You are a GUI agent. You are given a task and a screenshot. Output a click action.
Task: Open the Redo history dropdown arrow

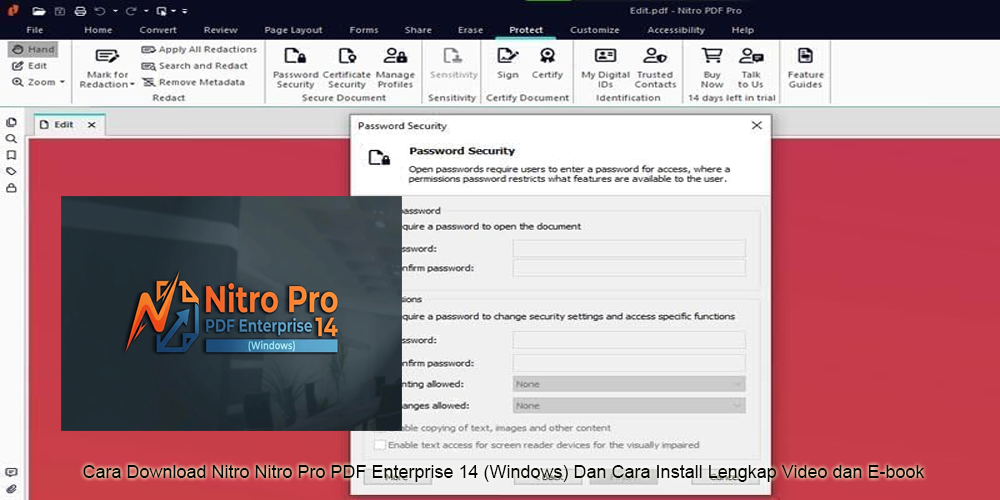[x=147, y=11]
